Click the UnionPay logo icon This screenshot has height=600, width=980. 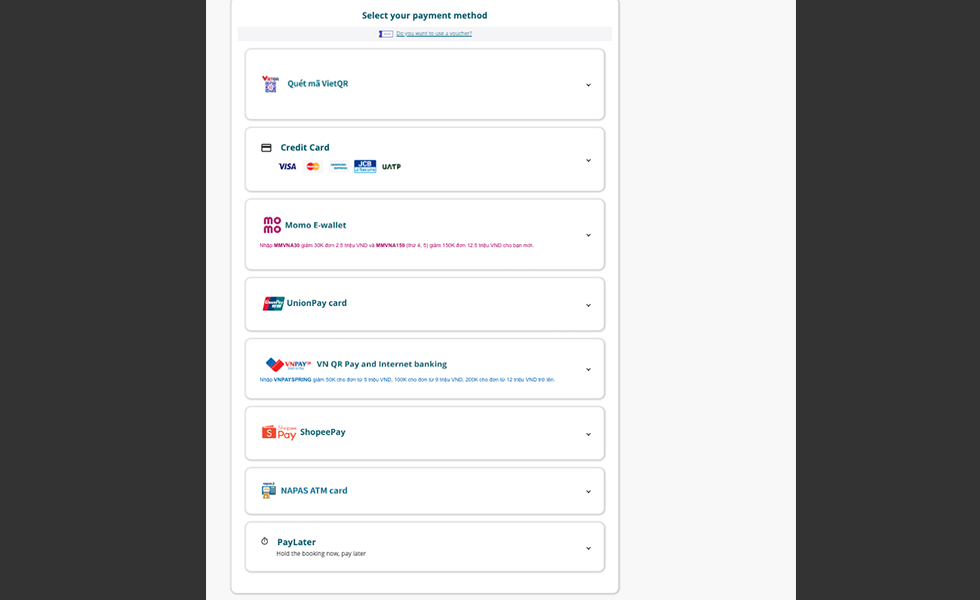coord(273,303)
